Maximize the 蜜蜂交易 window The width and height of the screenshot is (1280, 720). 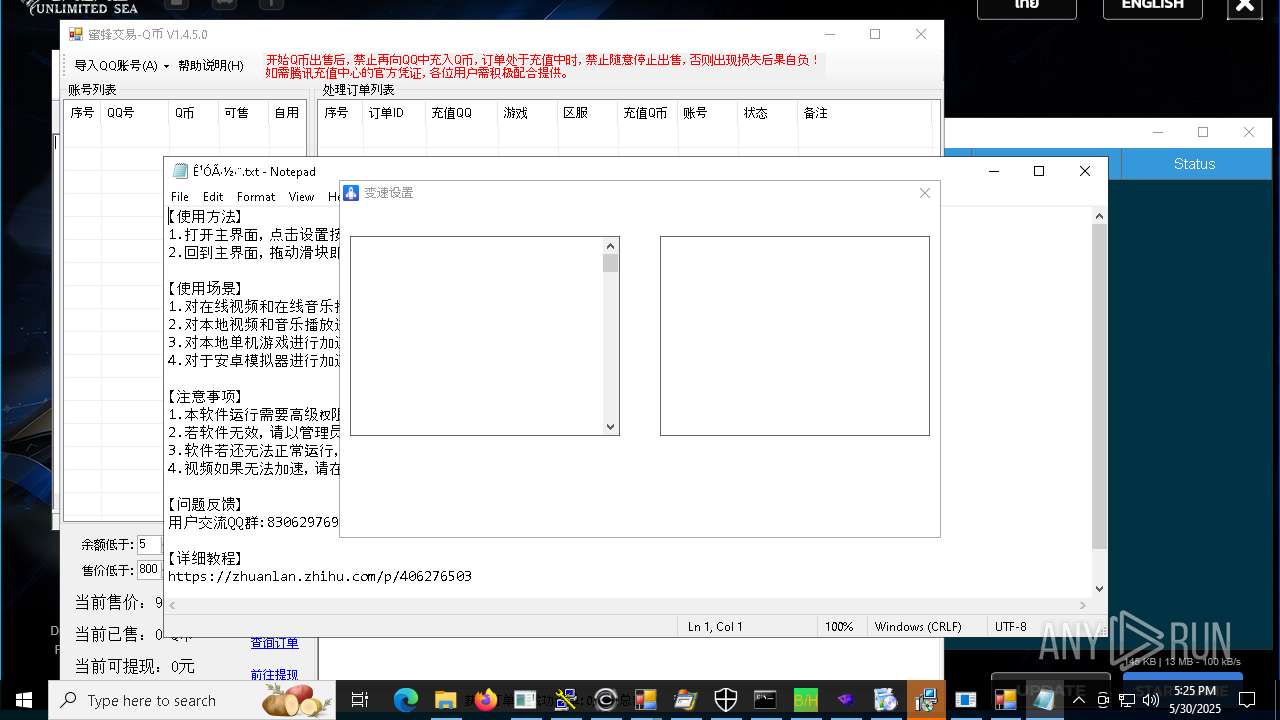(875, 34)
